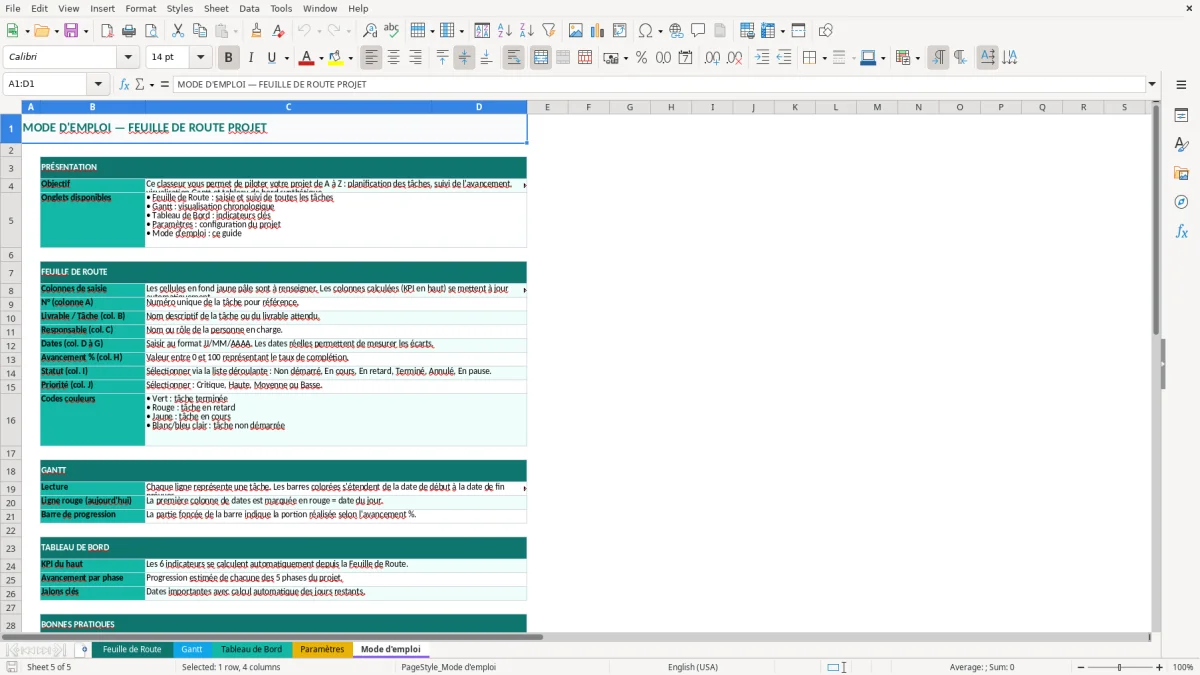Screen dimensions: 1200x675
Task: Open the font size dropdown arrow
Action: tap(200, 58)
